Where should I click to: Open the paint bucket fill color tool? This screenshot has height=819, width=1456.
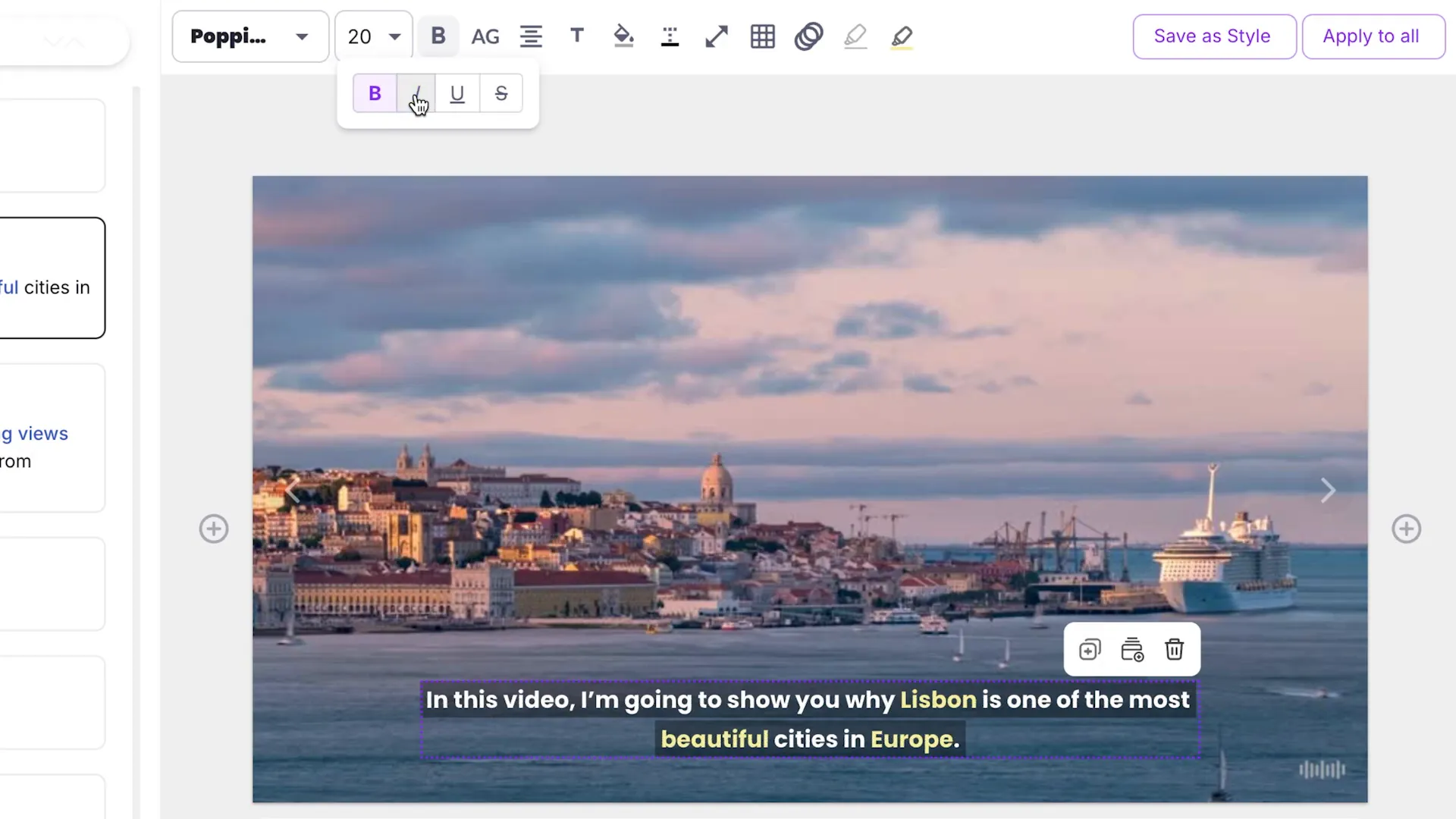pos(623,36)
